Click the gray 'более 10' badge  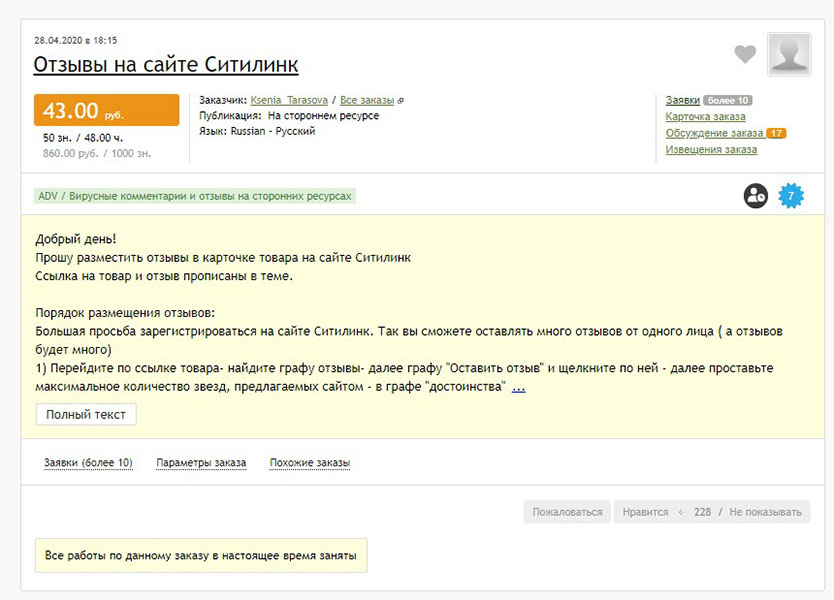pyautogui.click(x=727, y=101)
